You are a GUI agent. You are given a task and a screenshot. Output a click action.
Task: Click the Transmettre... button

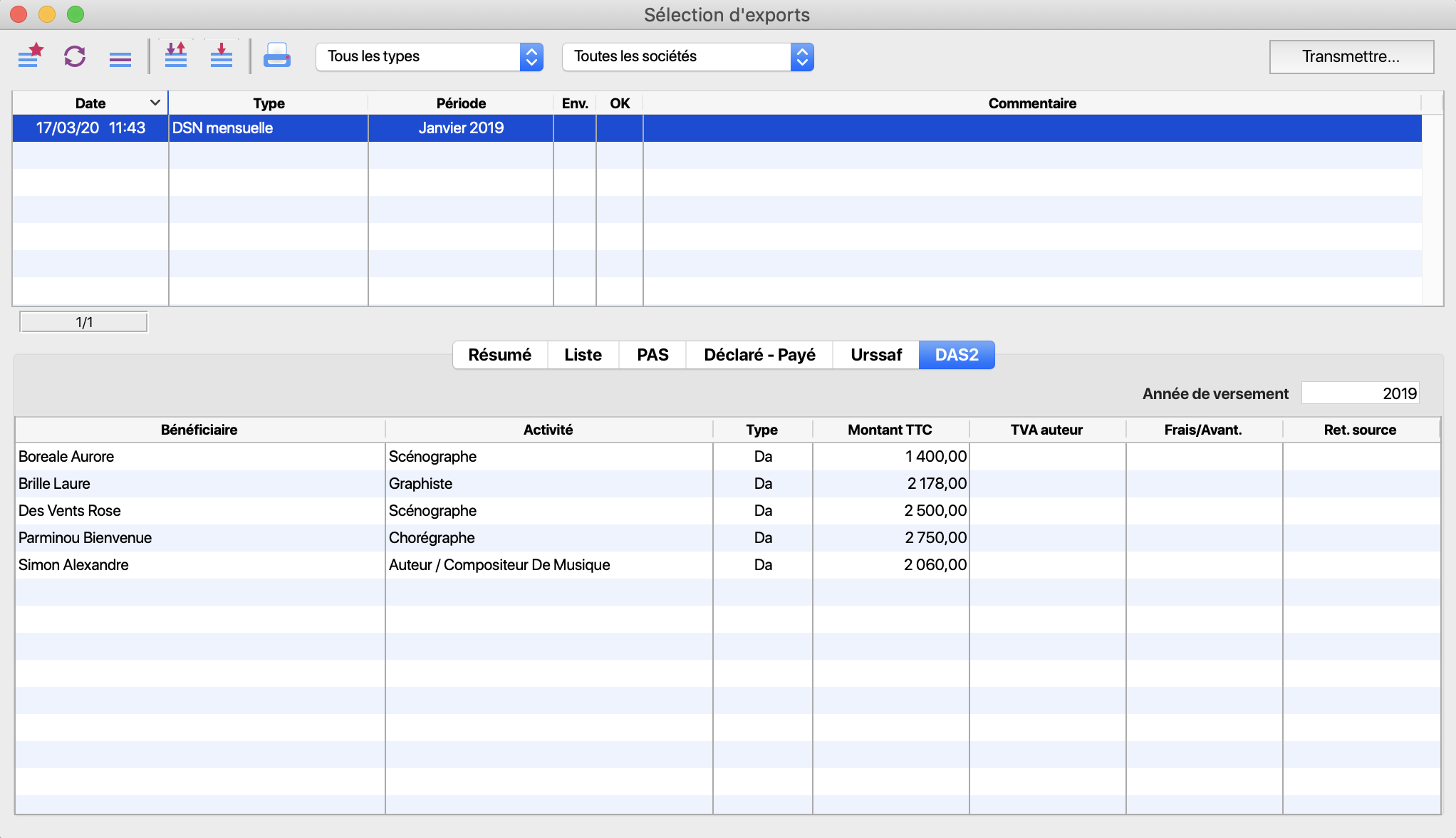coord(1351,57)
